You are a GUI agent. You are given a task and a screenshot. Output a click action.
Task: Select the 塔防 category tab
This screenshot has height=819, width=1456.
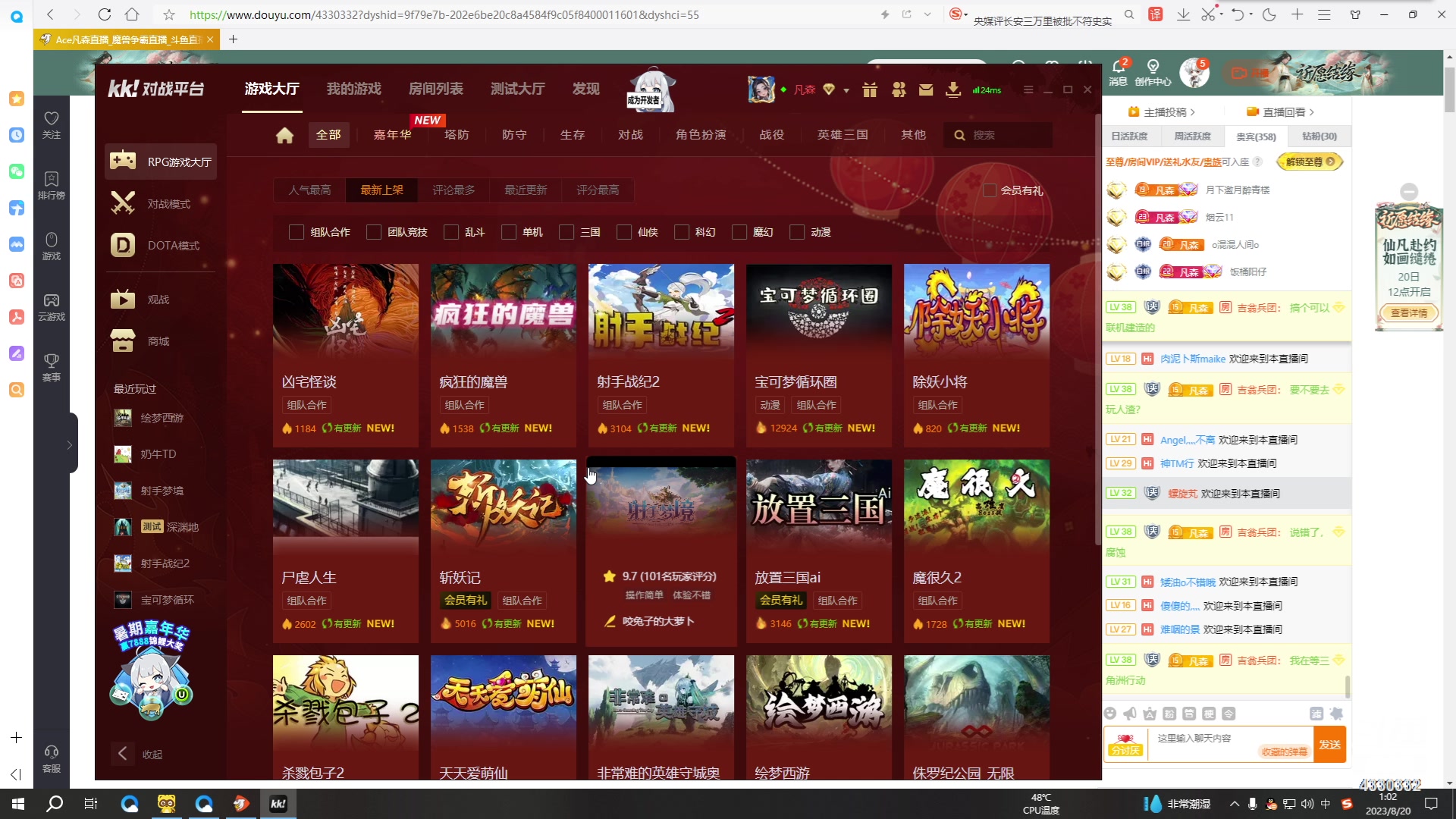[x=457, y=135]
